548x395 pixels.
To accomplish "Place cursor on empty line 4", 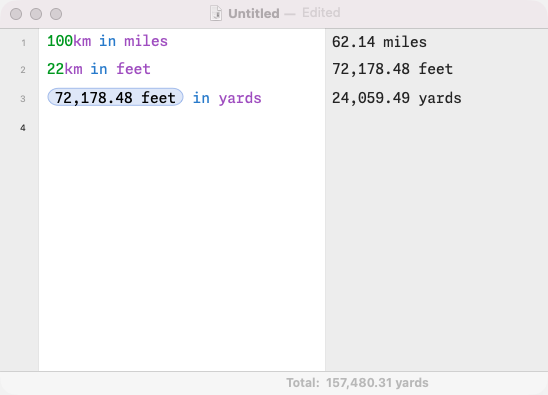I will [x=182, y=128].
